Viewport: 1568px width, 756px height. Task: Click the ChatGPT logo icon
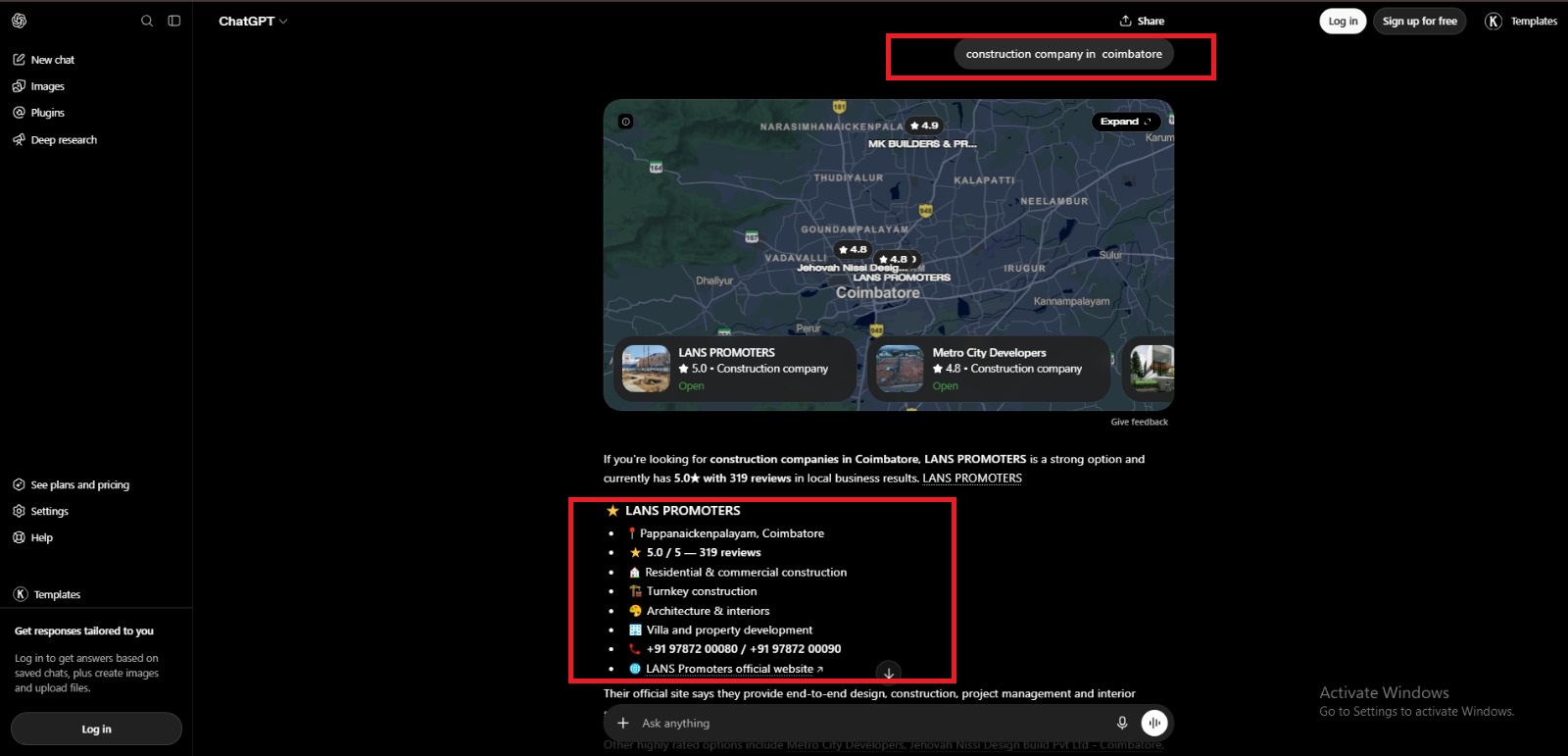click(x=19, y=21)
